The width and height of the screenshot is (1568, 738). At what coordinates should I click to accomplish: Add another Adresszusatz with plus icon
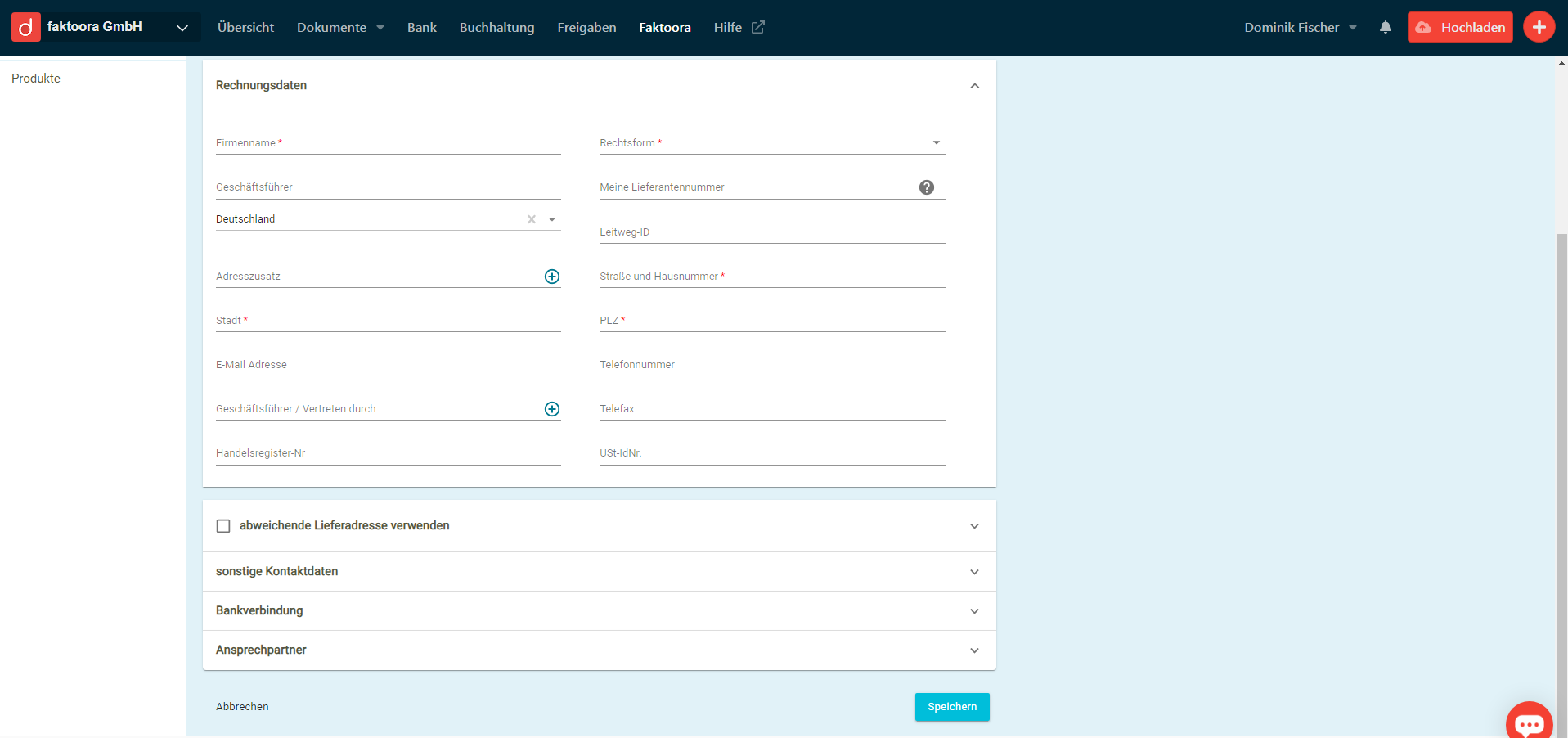tap(552, 277)
